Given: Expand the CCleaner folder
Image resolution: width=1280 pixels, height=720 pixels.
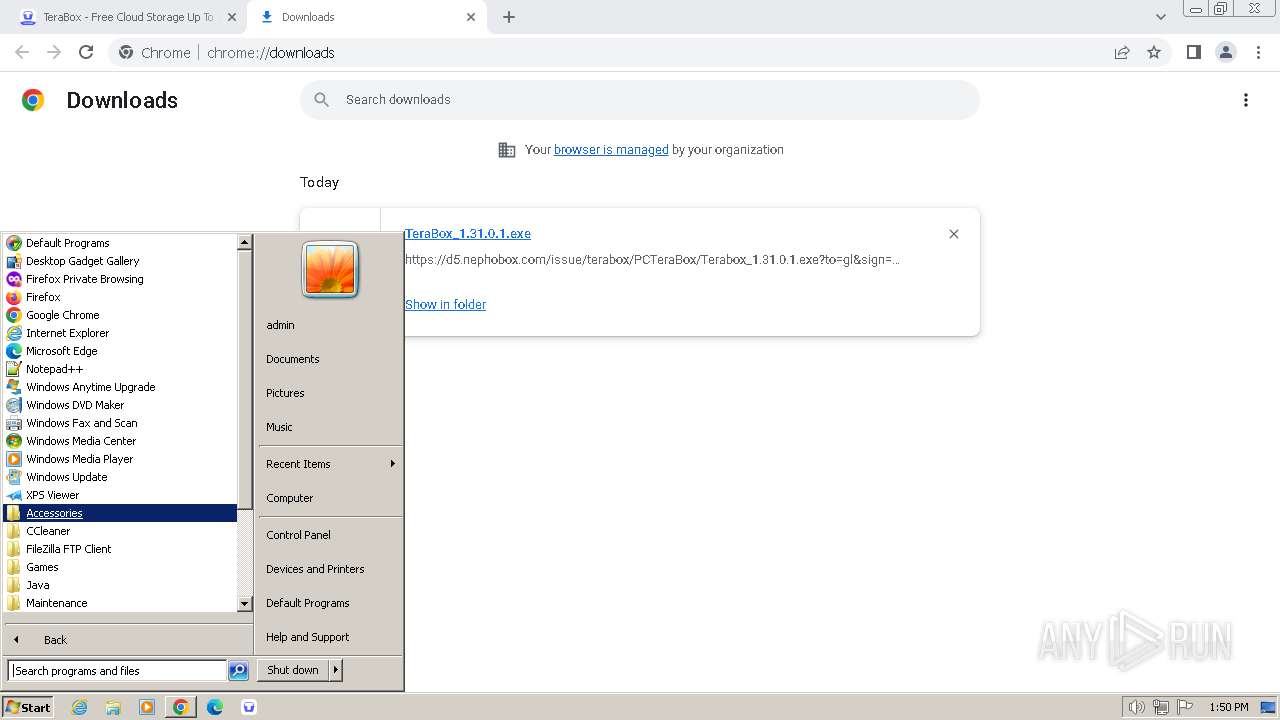Looking at the screenshot, I should [120, 531].
